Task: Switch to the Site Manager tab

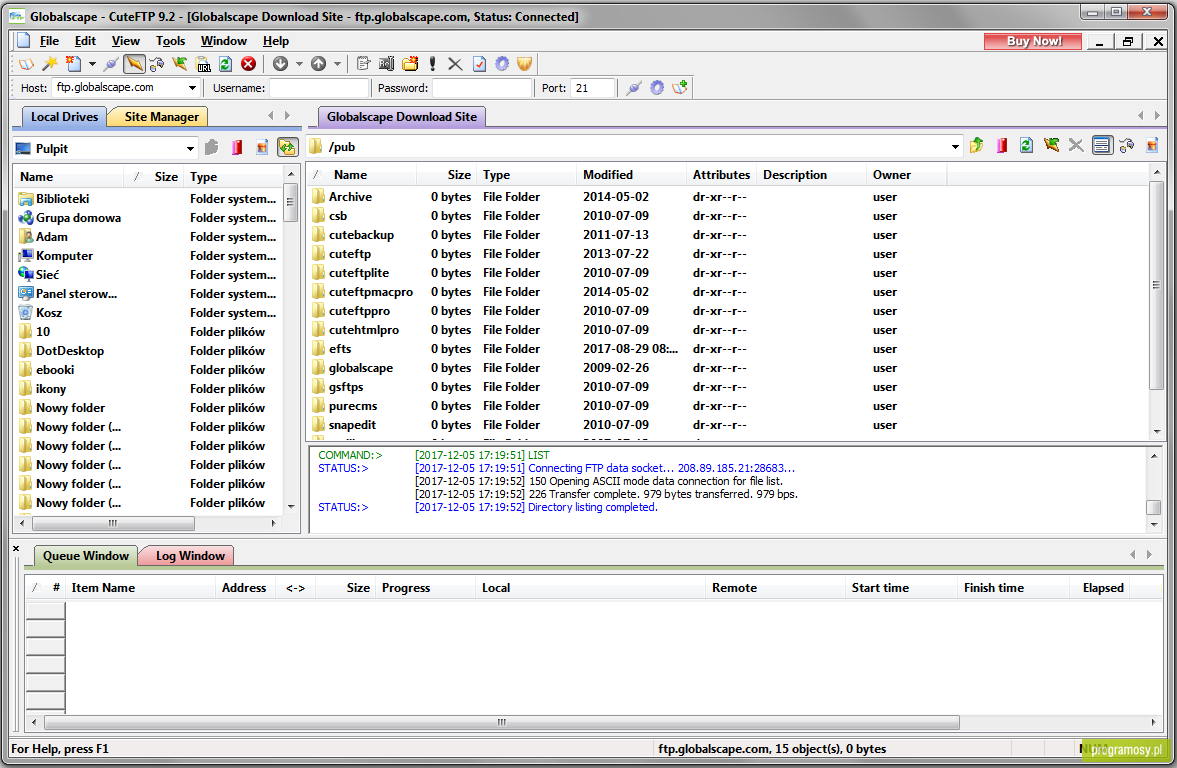Action: 161,117
